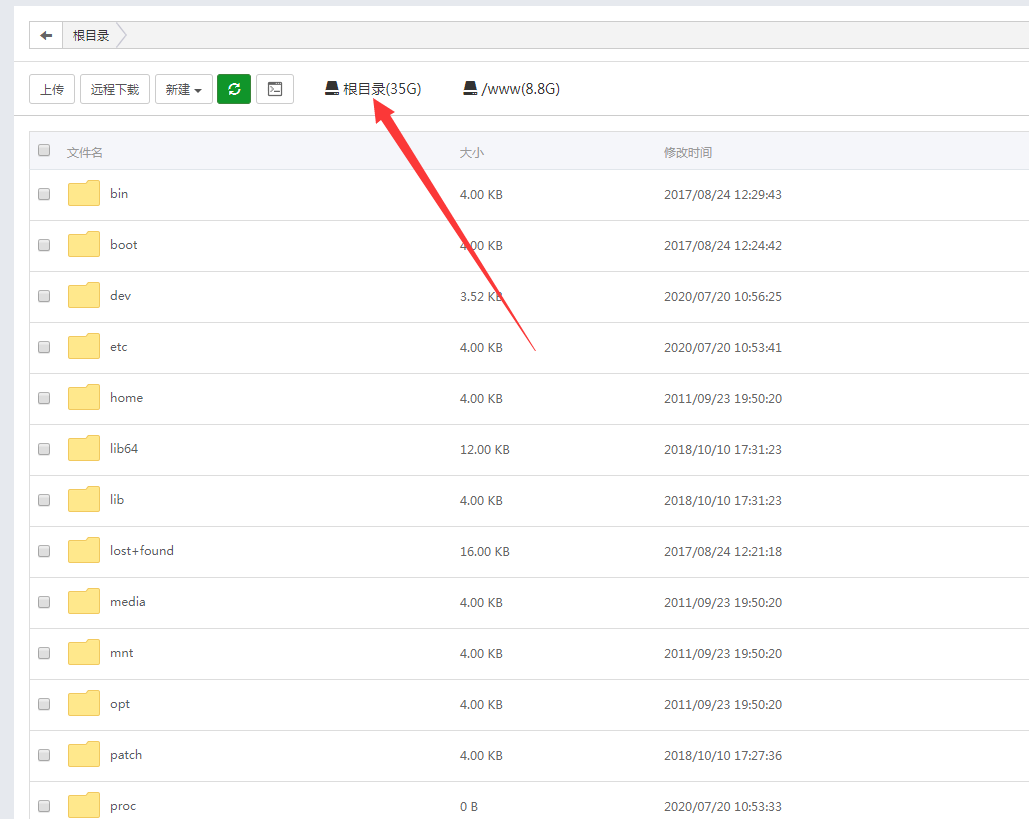The width and height of the screenshot is (1029, 819).
Task: Click the 0 B size of proc
Action: [x=469, y=807]
